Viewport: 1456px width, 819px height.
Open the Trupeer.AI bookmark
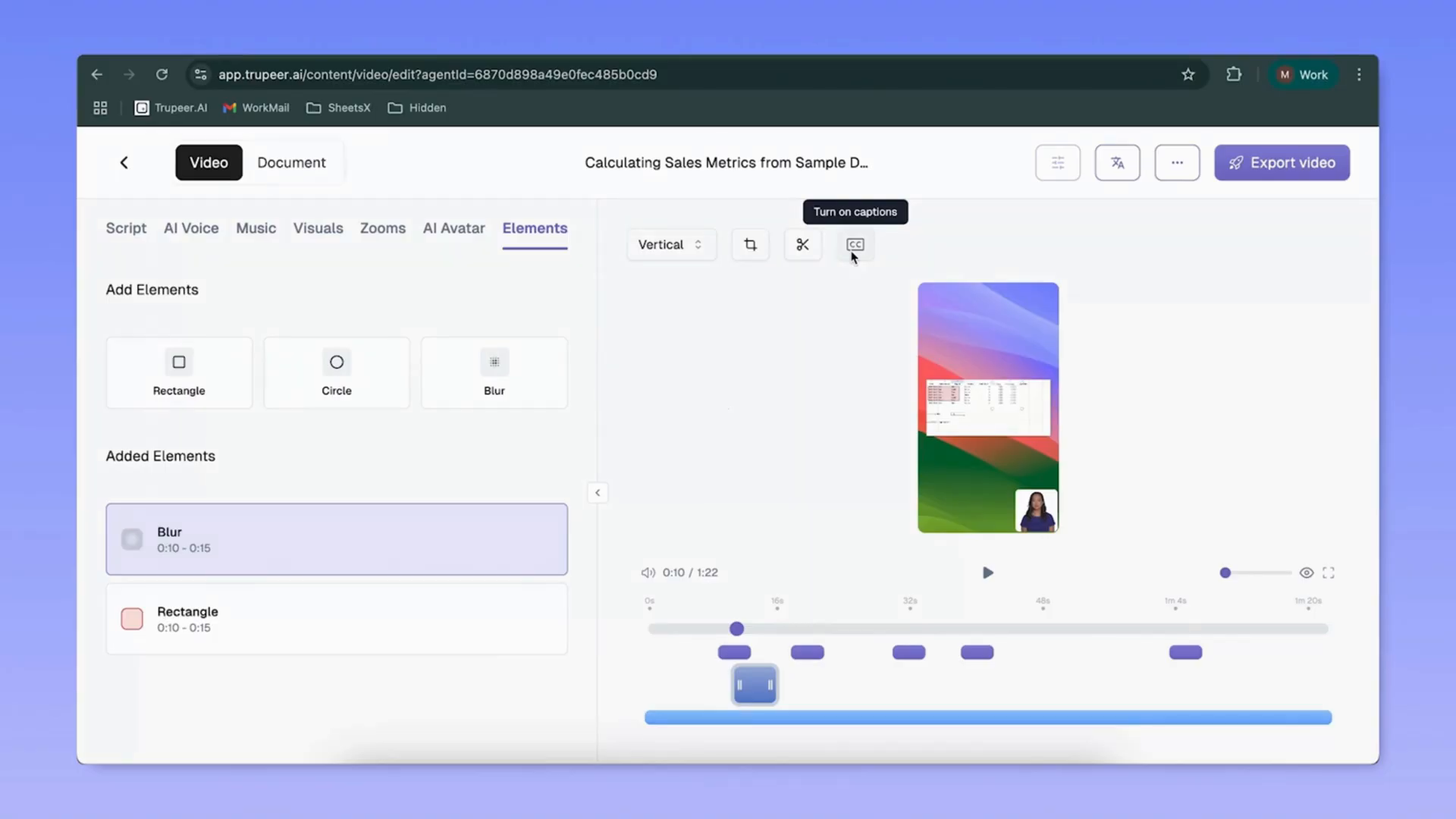(170, 108)
